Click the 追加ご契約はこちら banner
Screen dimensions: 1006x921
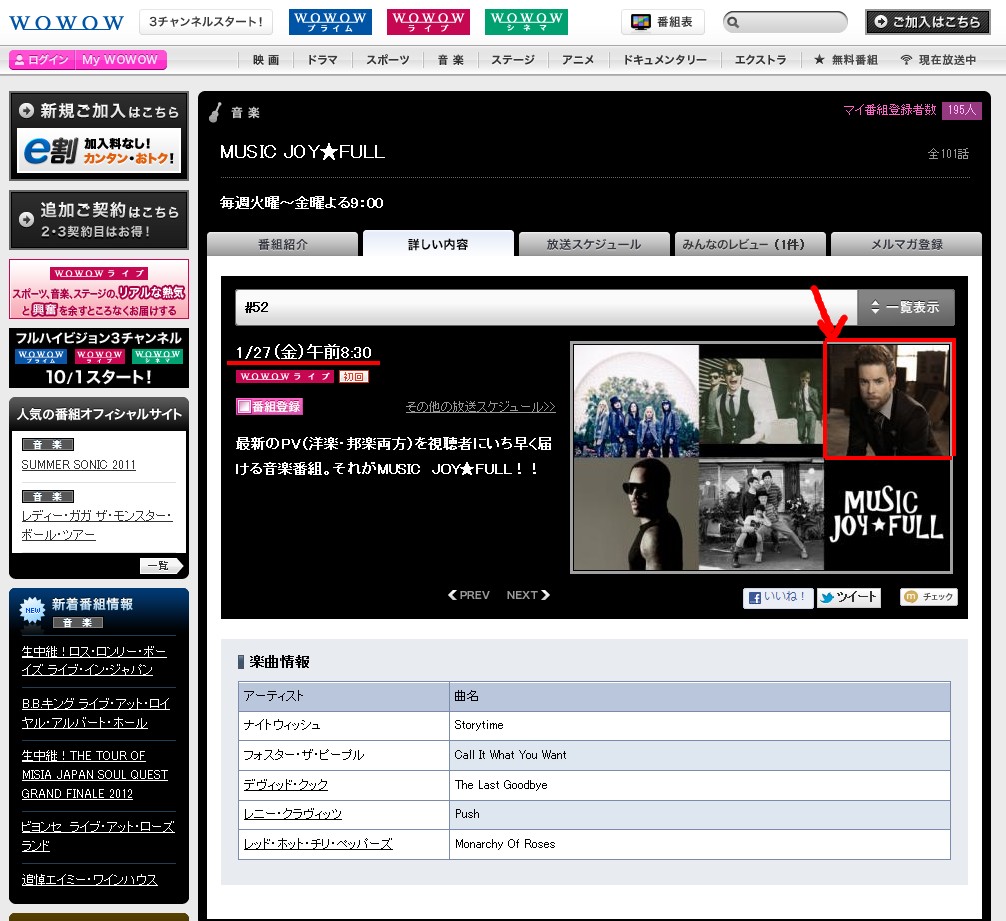click(99, 220)
